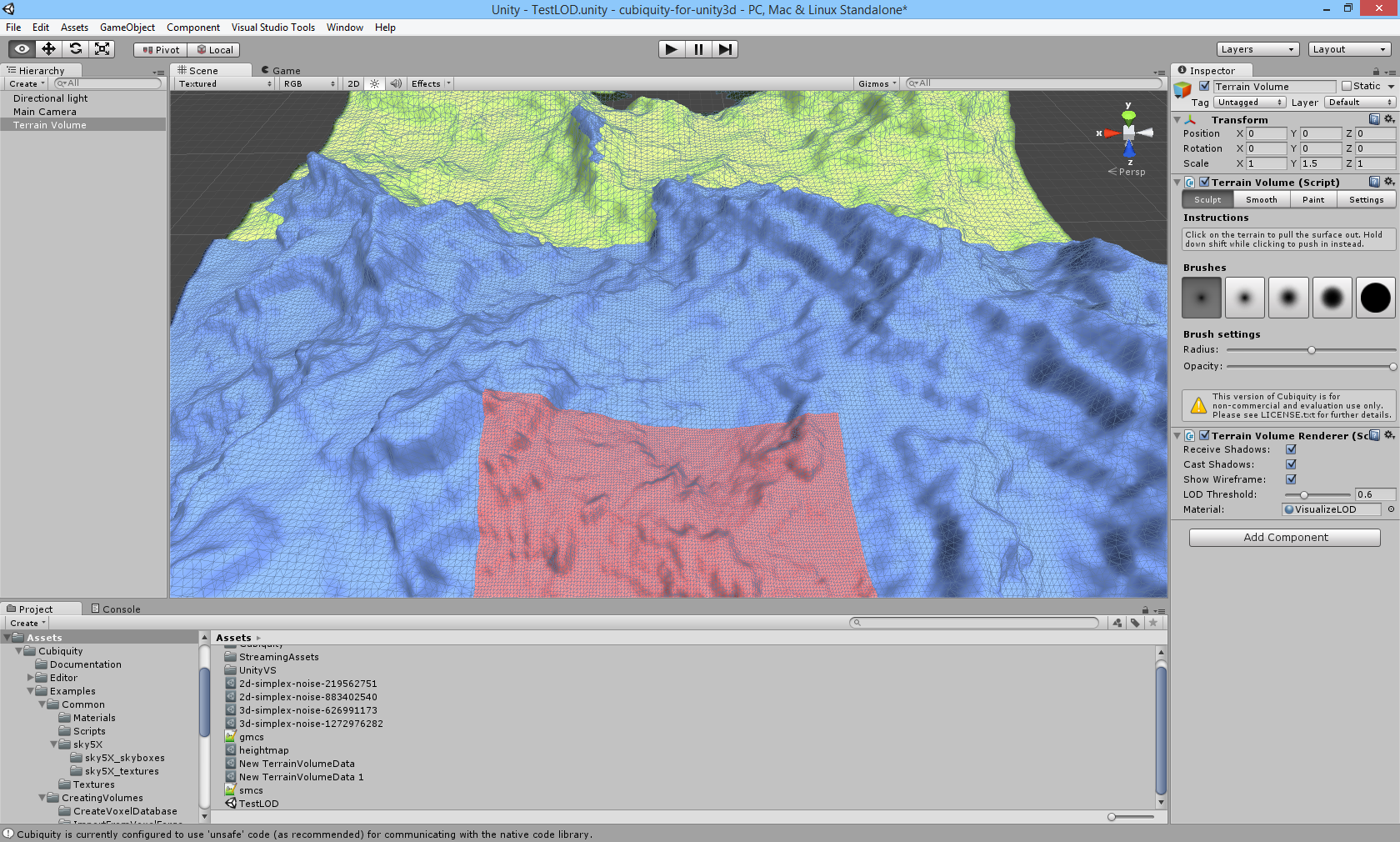The height and width of the screenshot is (842, 1400).
Task: Open the Tag Untagged dropdown
Action: pyautogui.click(x=1250, y=102)
